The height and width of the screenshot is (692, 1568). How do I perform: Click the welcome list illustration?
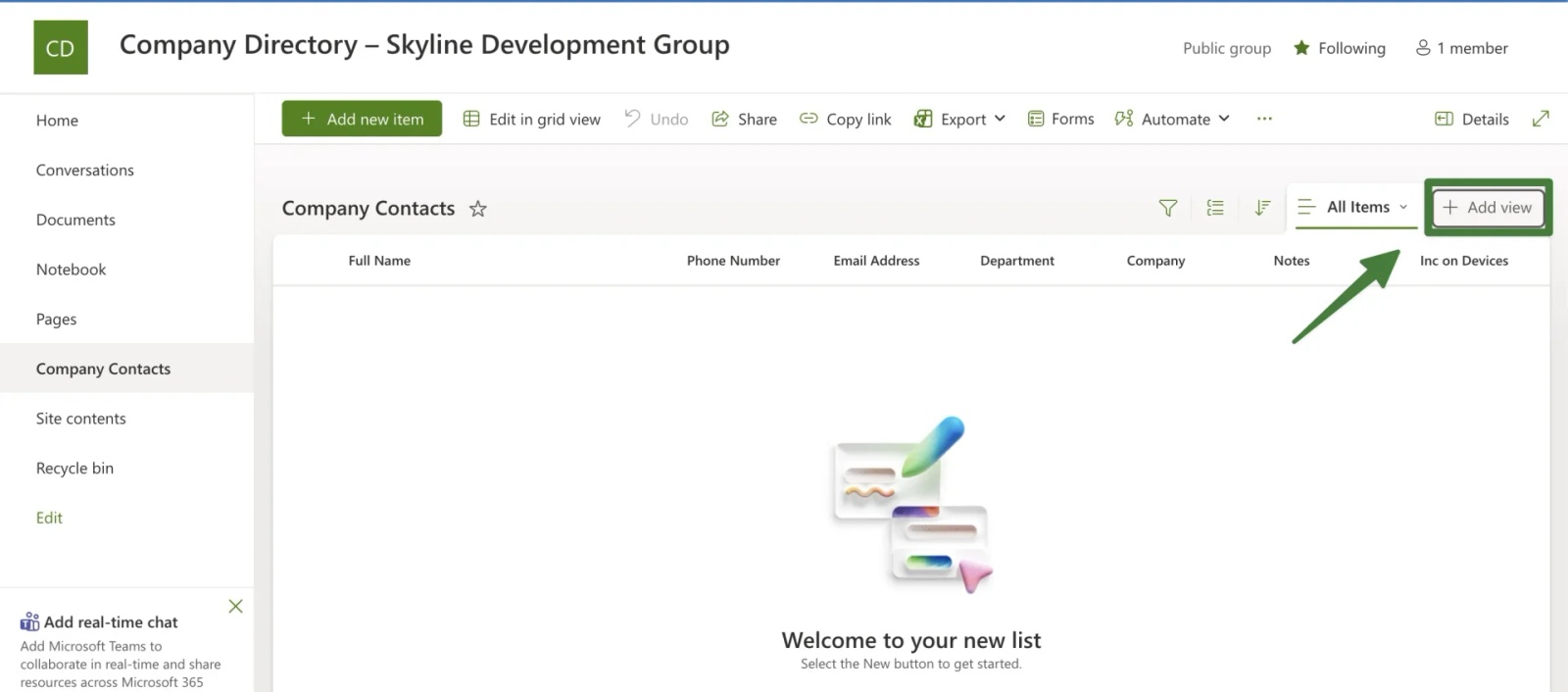point(911,506)
